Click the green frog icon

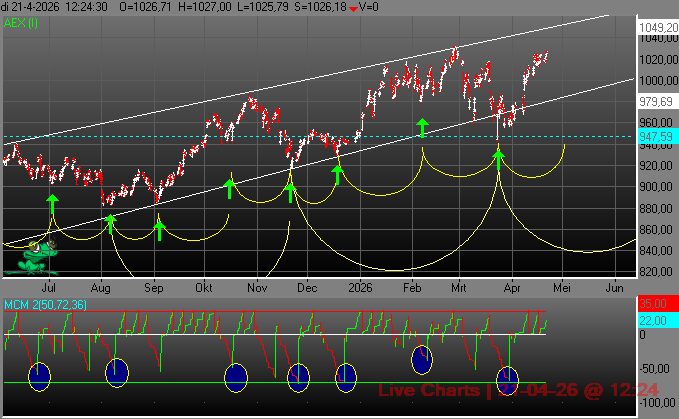[x=37, y=259]
